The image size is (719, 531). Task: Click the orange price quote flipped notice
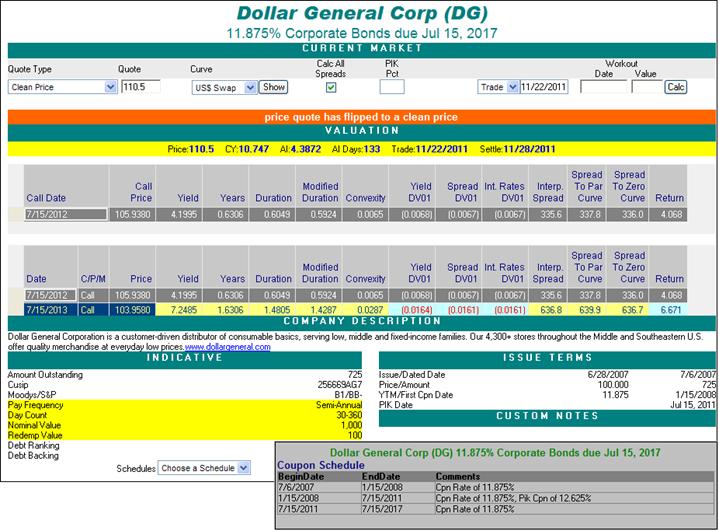361,117
